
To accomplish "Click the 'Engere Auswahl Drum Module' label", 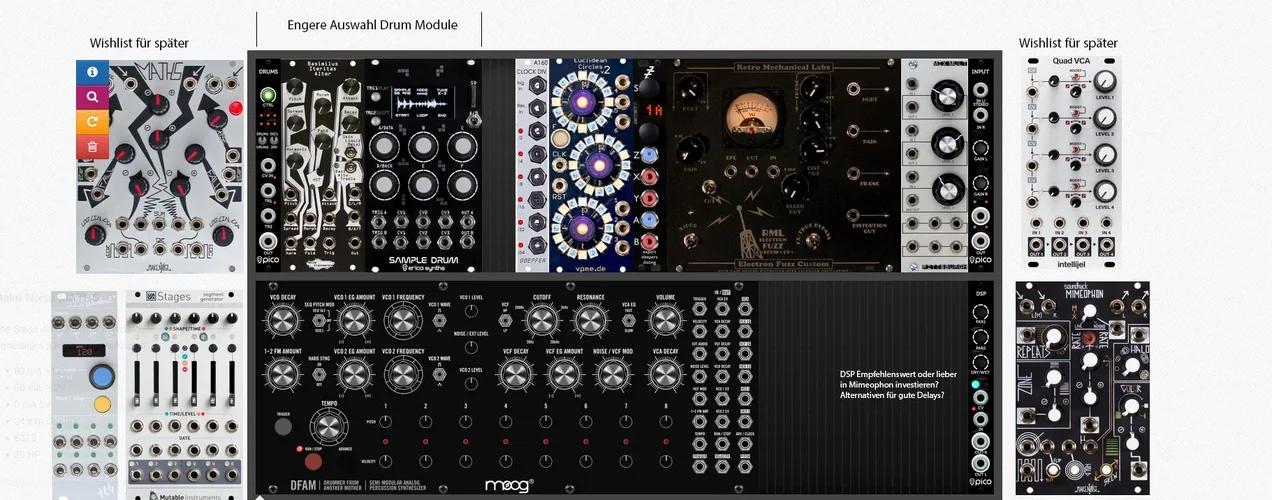I will (372, 25).
